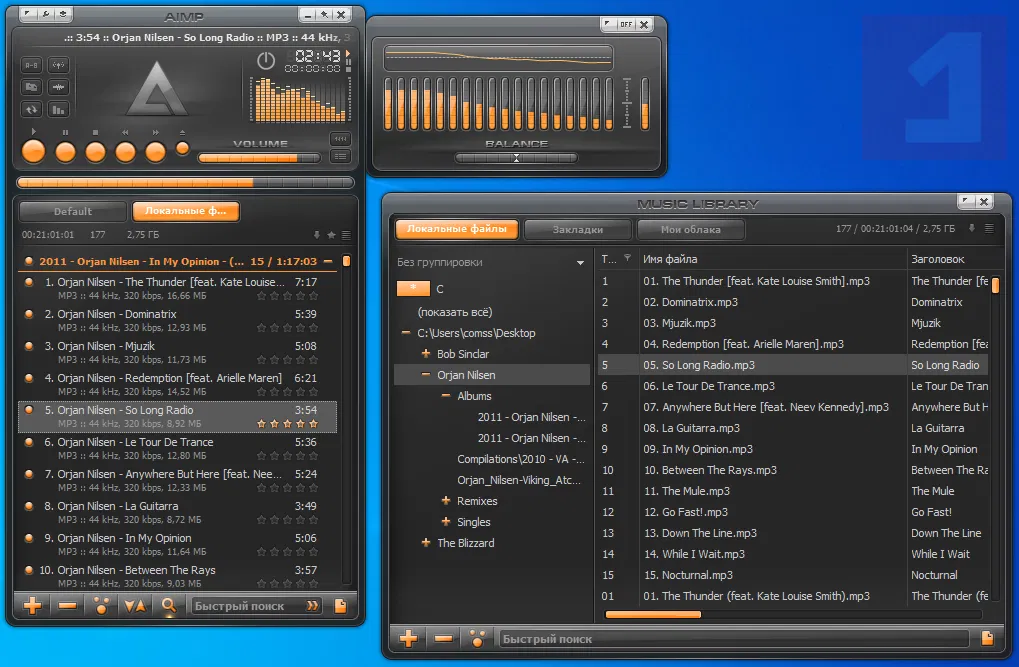The width and height of the screenshot is (1019, 667).
Task: Toggle the playlist panel button by the volume bar
Action: (340, 156)
